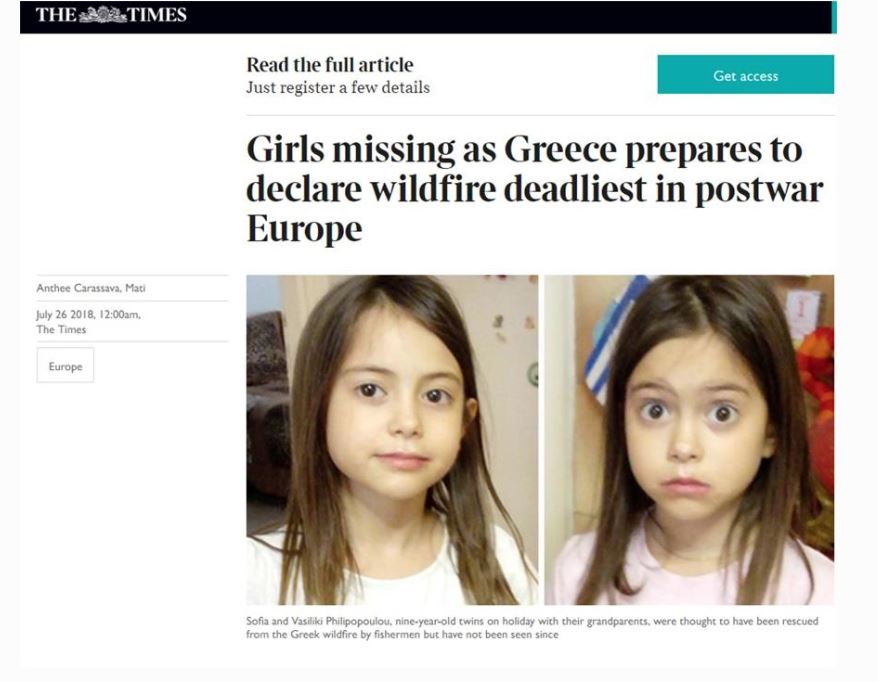The width and height of the screenshot is (878, 682).
Task: Click 'Mati' location in the byline
Action: click(135, 288)
